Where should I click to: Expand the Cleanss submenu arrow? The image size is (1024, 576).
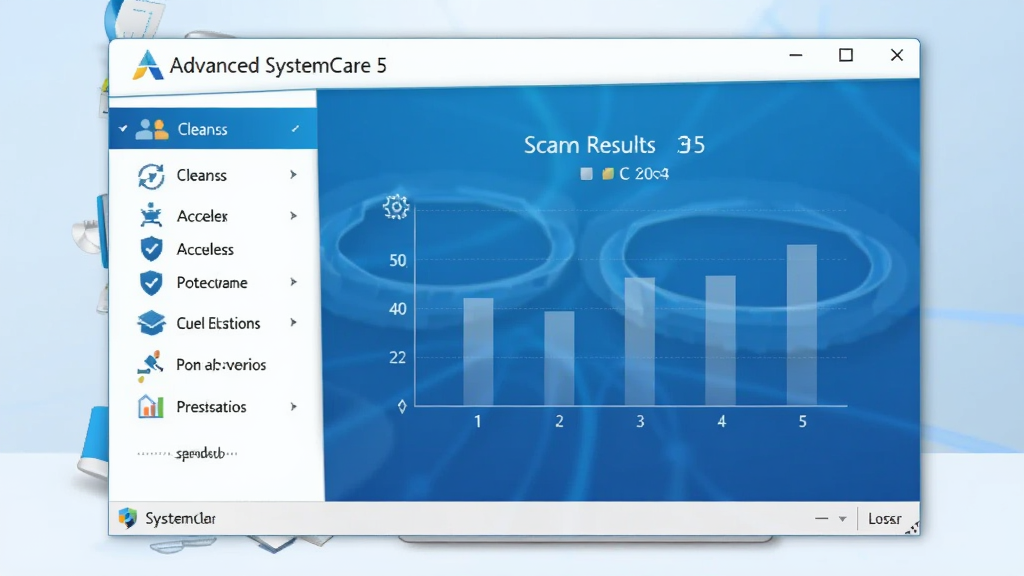(293, 174)
